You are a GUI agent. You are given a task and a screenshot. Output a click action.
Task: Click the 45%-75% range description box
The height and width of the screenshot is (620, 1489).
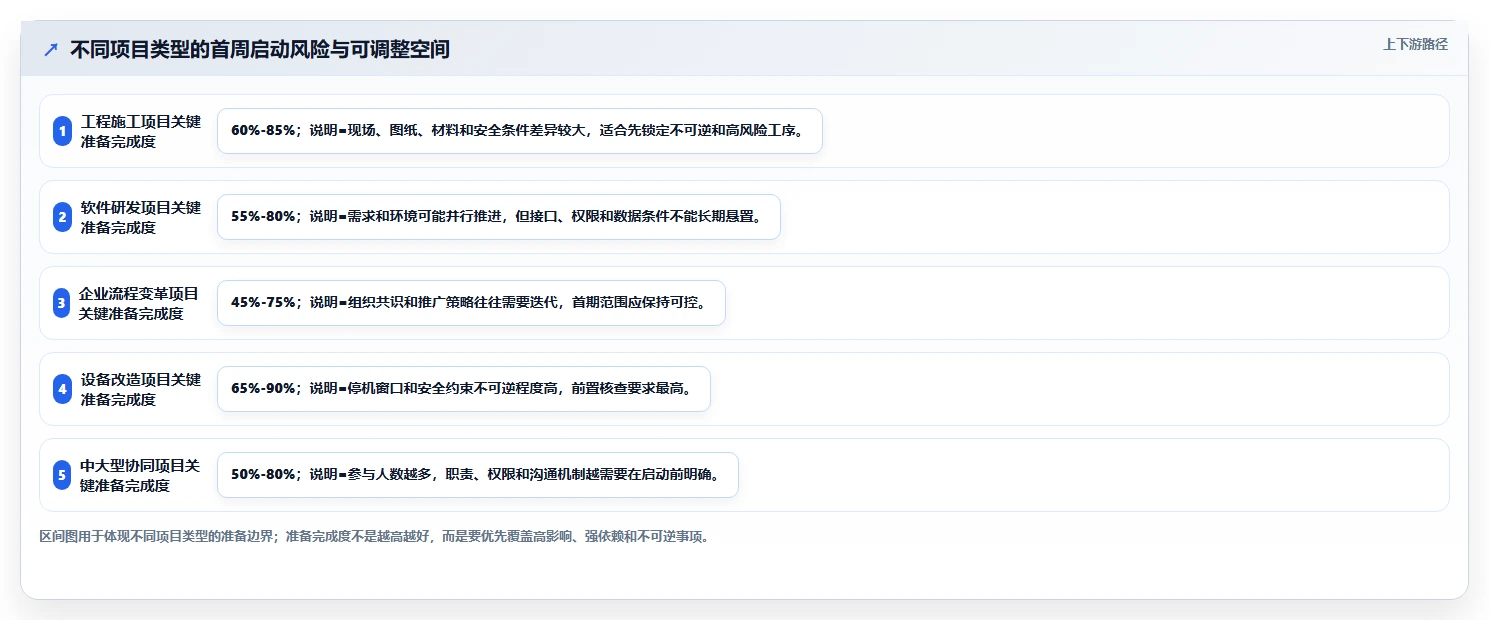[471, 303]
